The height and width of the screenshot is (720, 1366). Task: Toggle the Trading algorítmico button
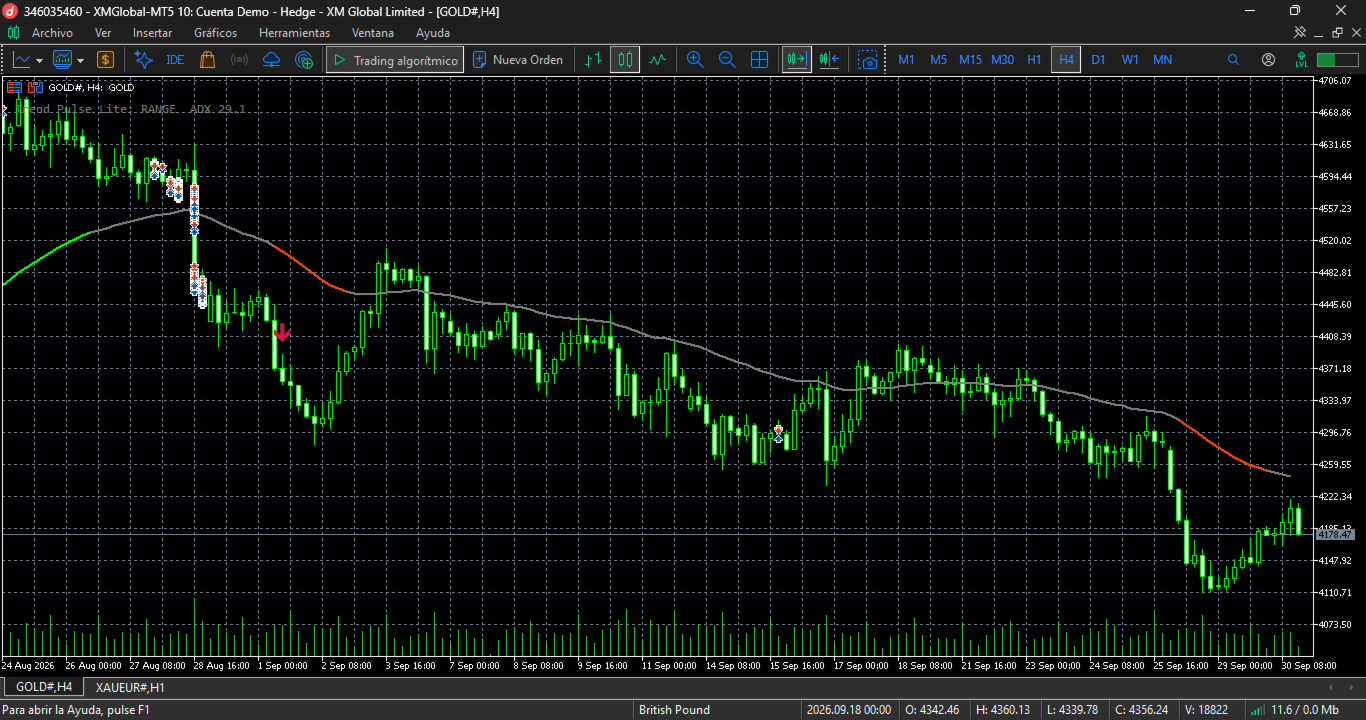395,60
